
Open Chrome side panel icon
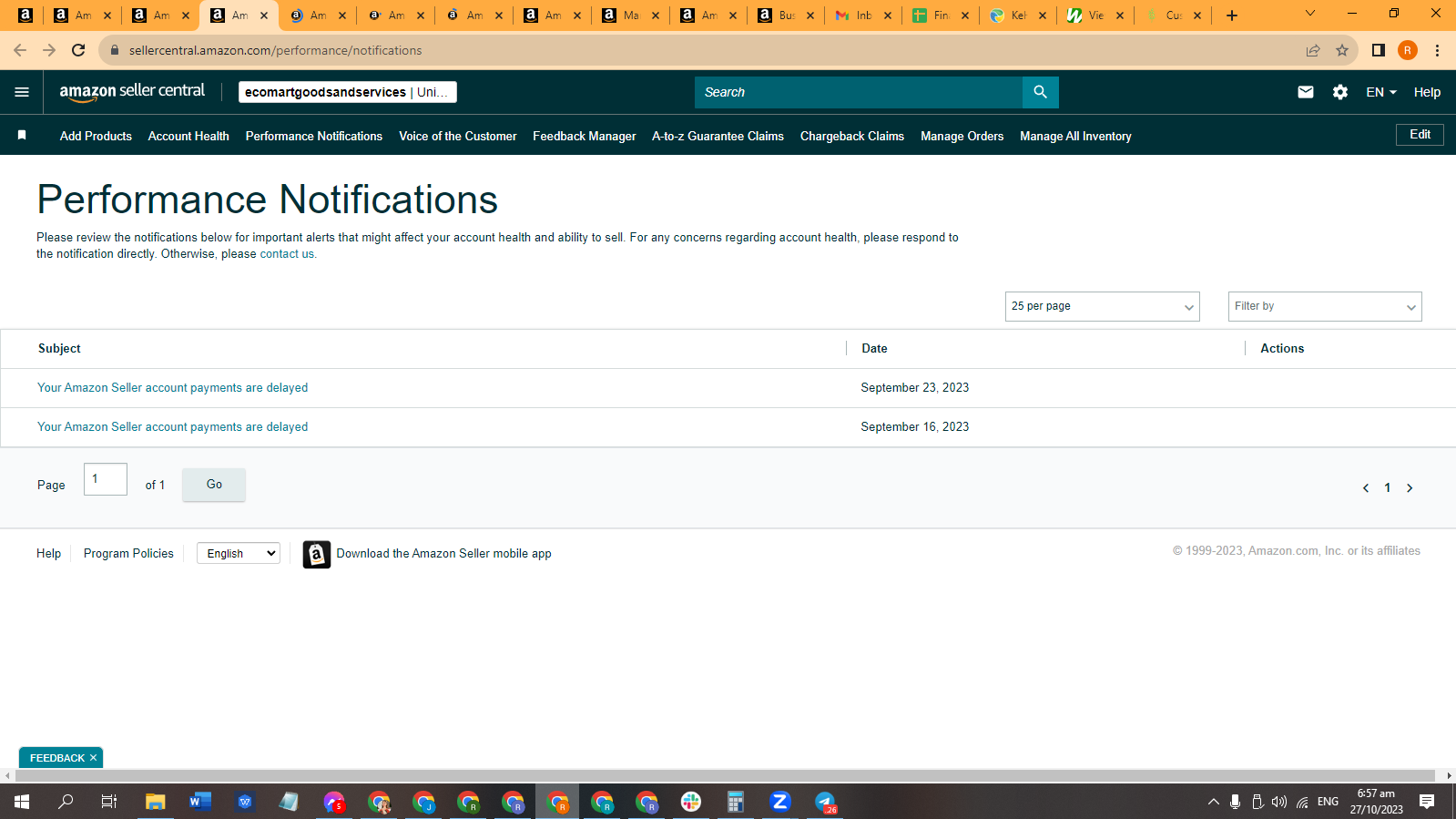(x=1378, y=50)
